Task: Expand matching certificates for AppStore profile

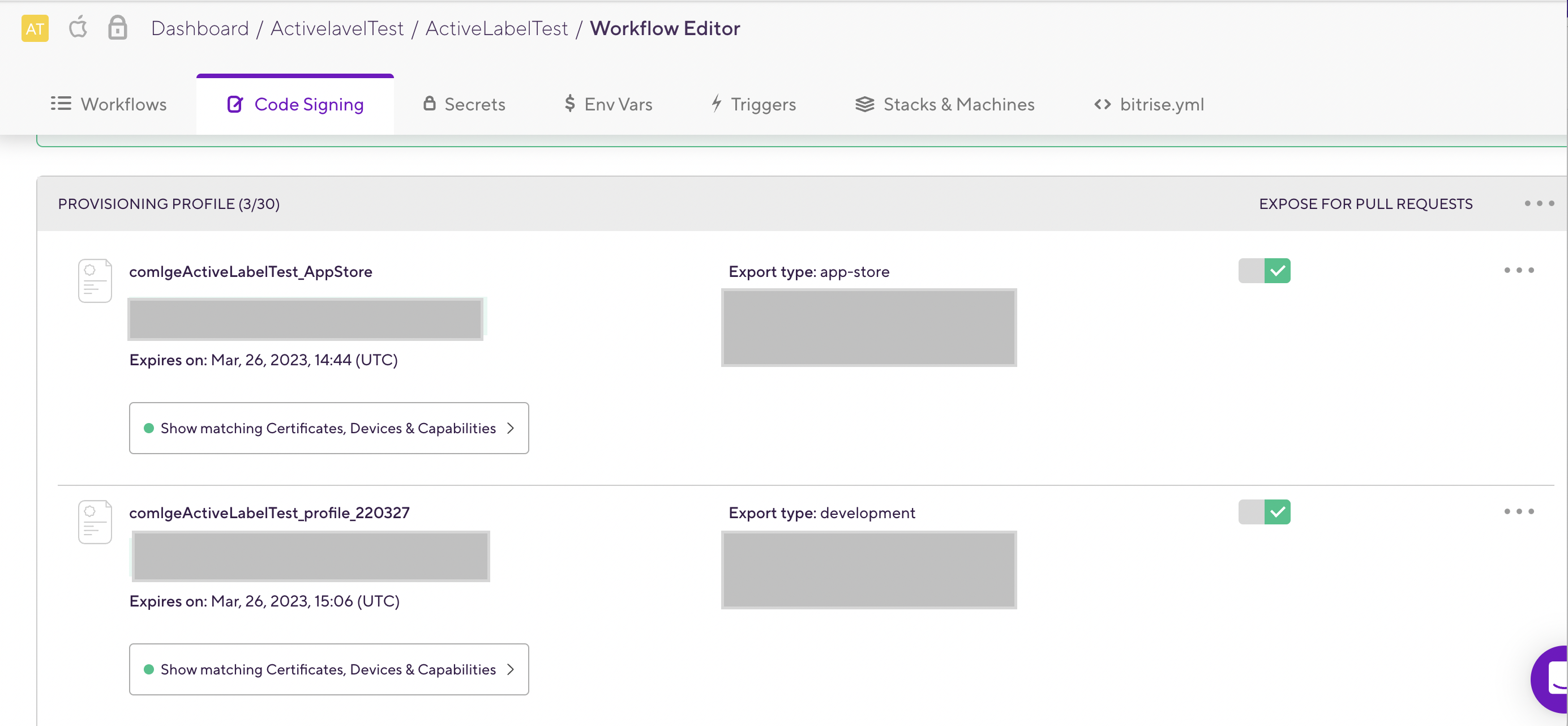Action: (x=329, y=428)
